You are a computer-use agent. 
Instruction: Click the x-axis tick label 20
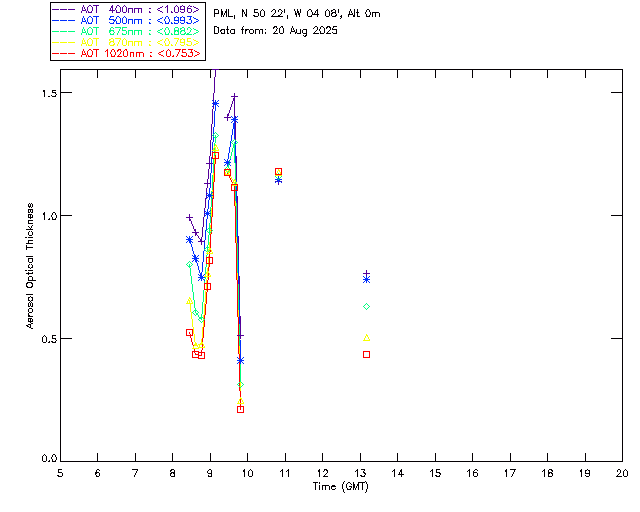[622, 473]
